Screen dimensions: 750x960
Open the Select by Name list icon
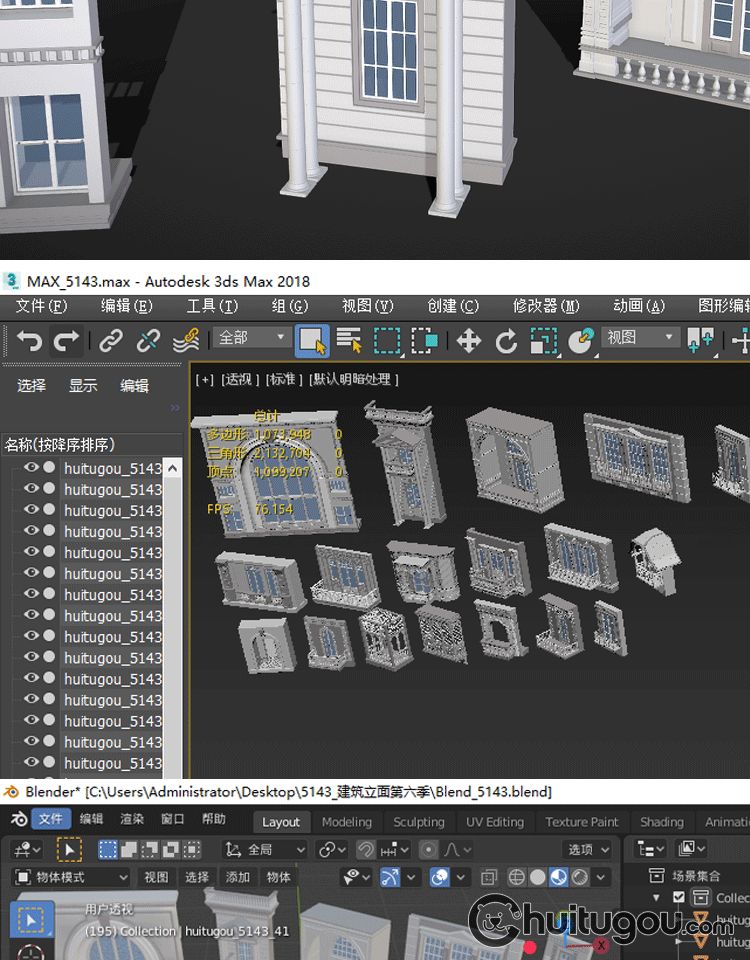click(349, 341)
